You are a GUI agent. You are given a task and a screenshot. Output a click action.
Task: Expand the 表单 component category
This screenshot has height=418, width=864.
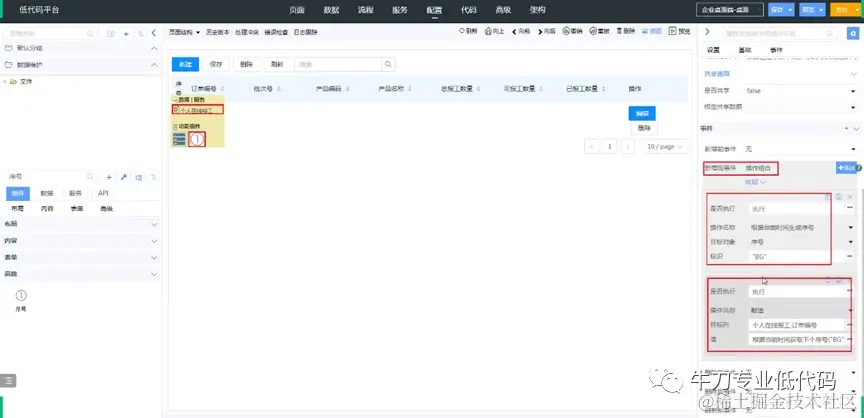coord(154,258)
